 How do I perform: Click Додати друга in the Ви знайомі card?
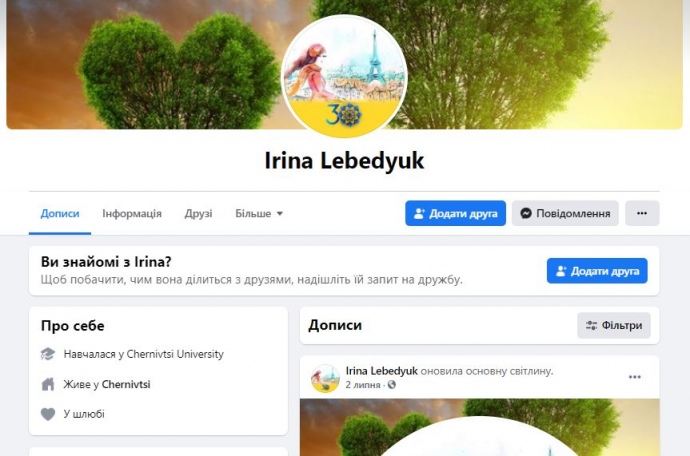[x=597, y=271]
